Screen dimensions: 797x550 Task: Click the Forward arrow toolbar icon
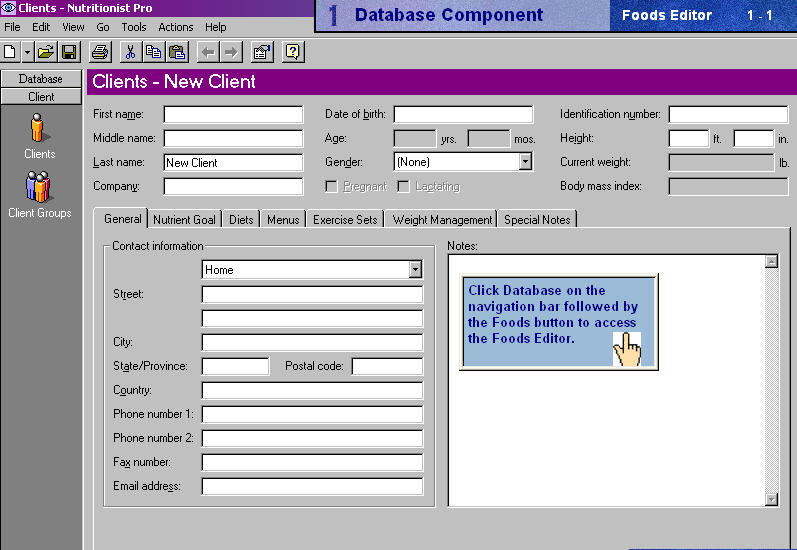click(x=231, y=52)
